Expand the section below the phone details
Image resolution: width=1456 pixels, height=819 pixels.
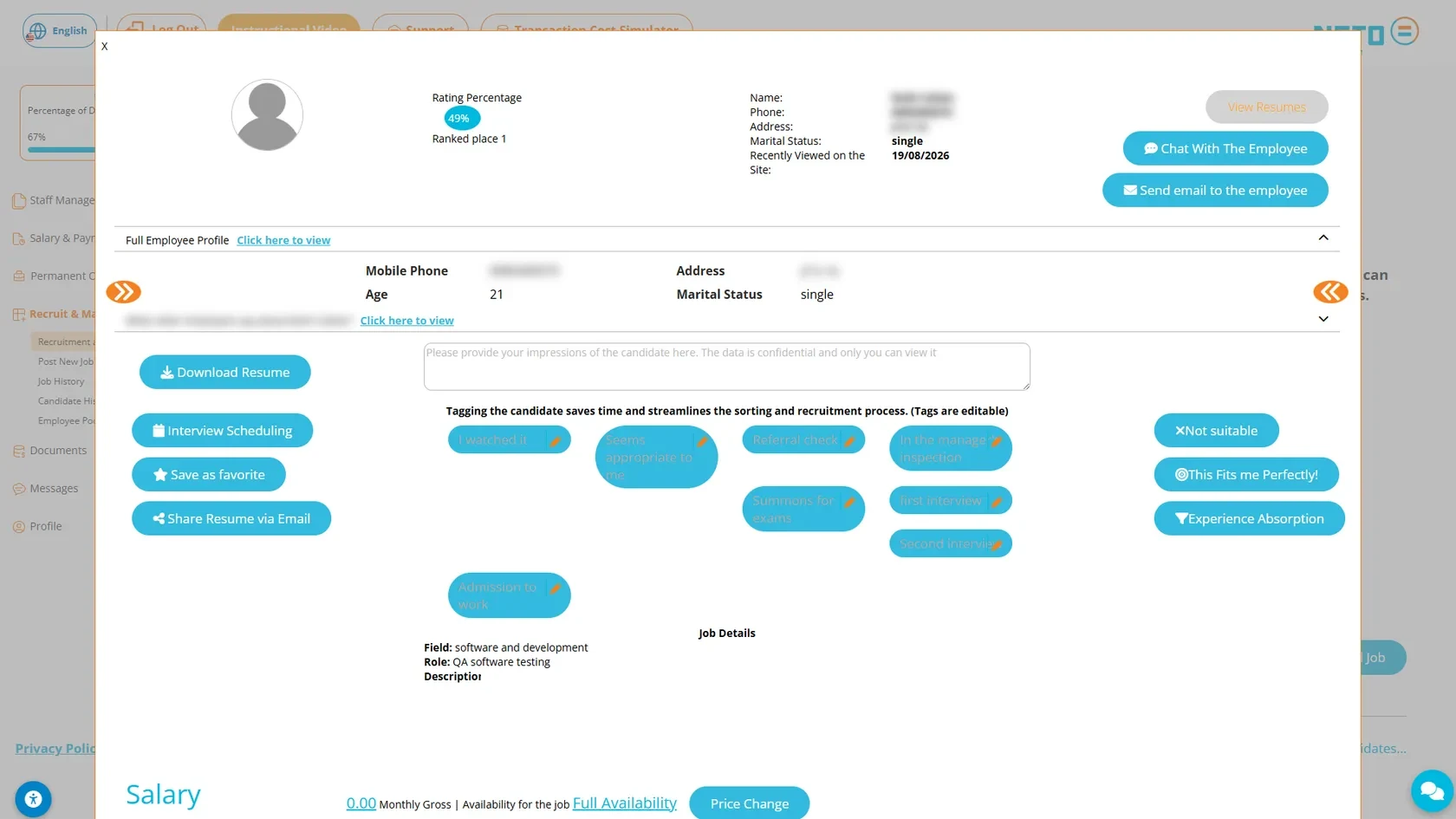coord(1323,319)
